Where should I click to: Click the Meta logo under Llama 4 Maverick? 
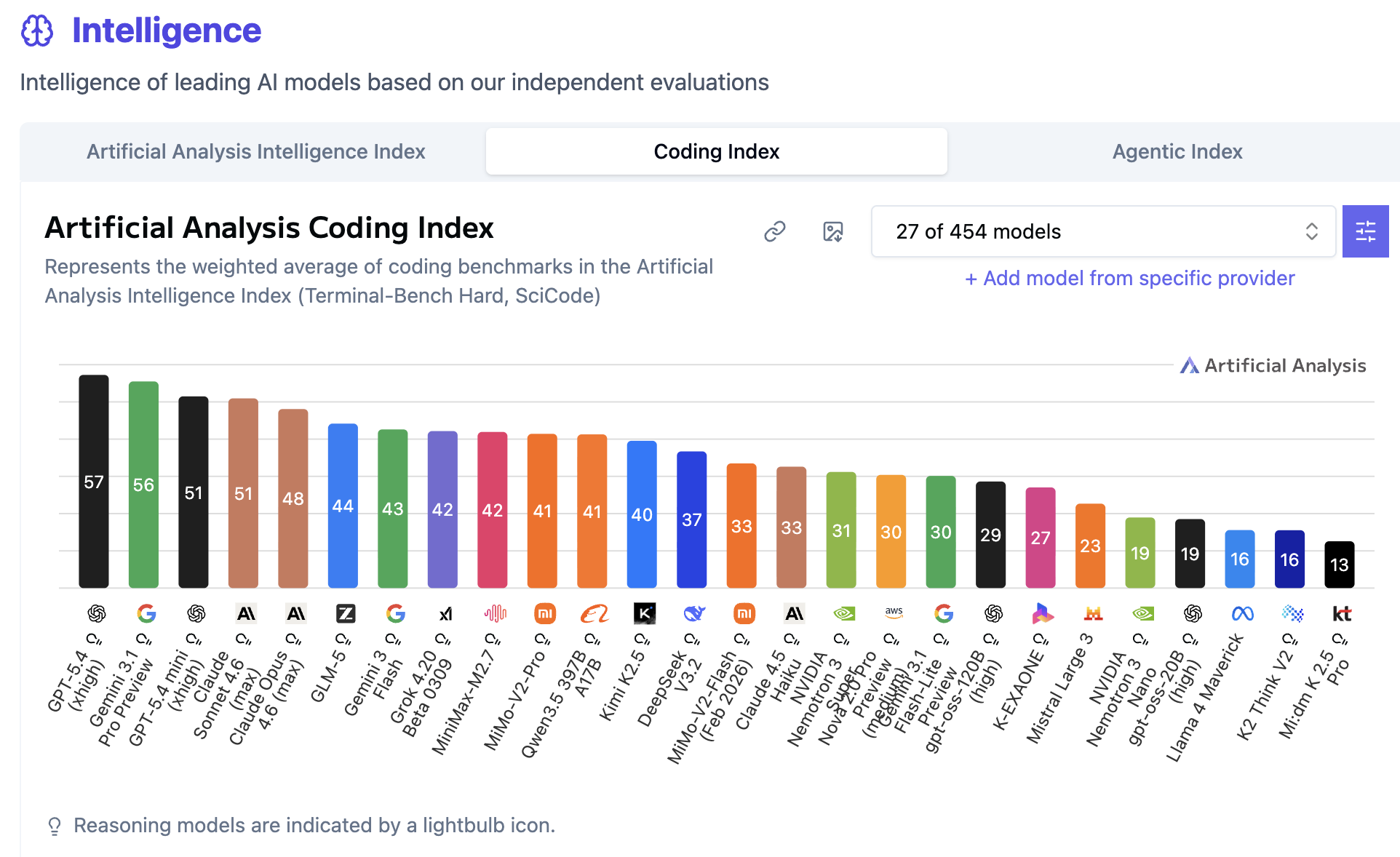coord(1242,614)
